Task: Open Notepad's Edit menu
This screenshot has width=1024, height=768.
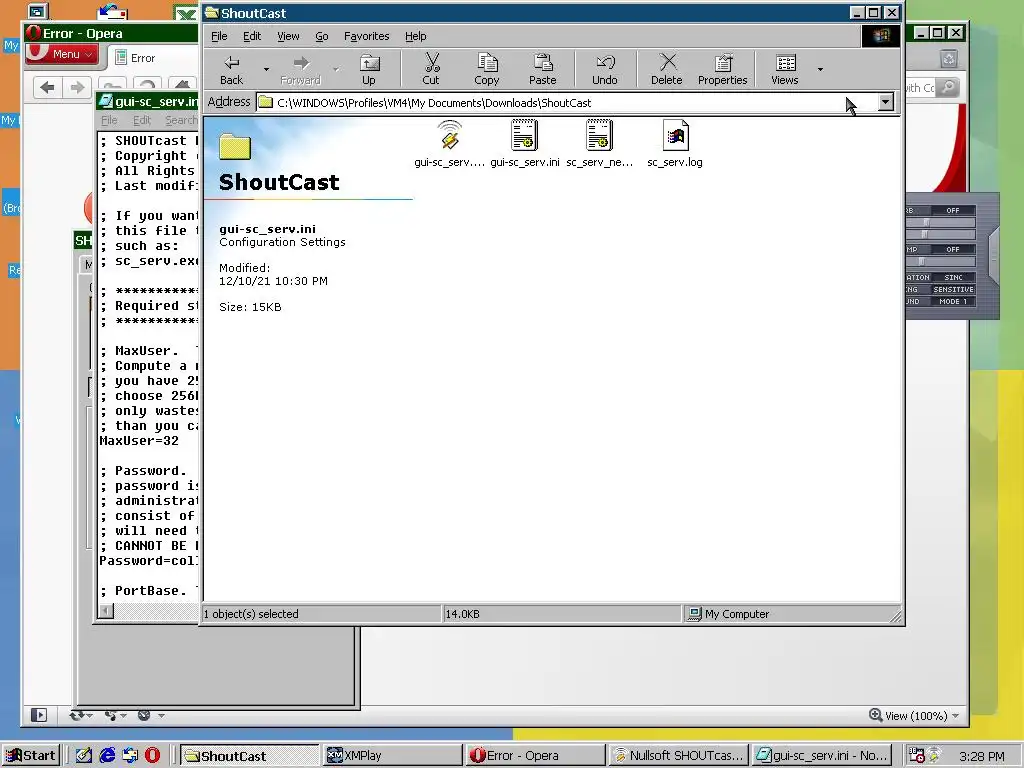Action: (142, 120)
